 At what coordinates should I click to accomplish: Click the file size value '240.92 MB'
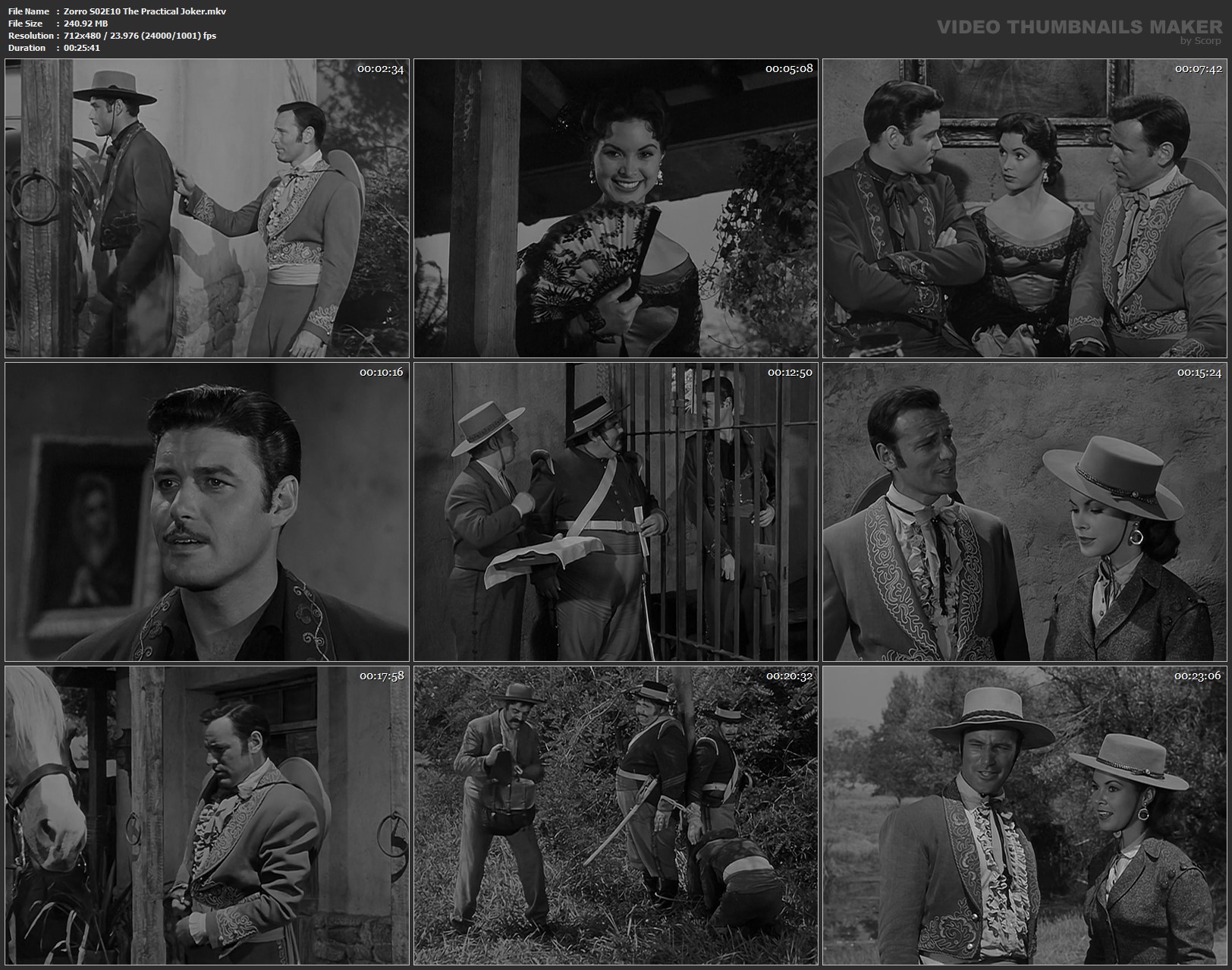coord(86,24)
